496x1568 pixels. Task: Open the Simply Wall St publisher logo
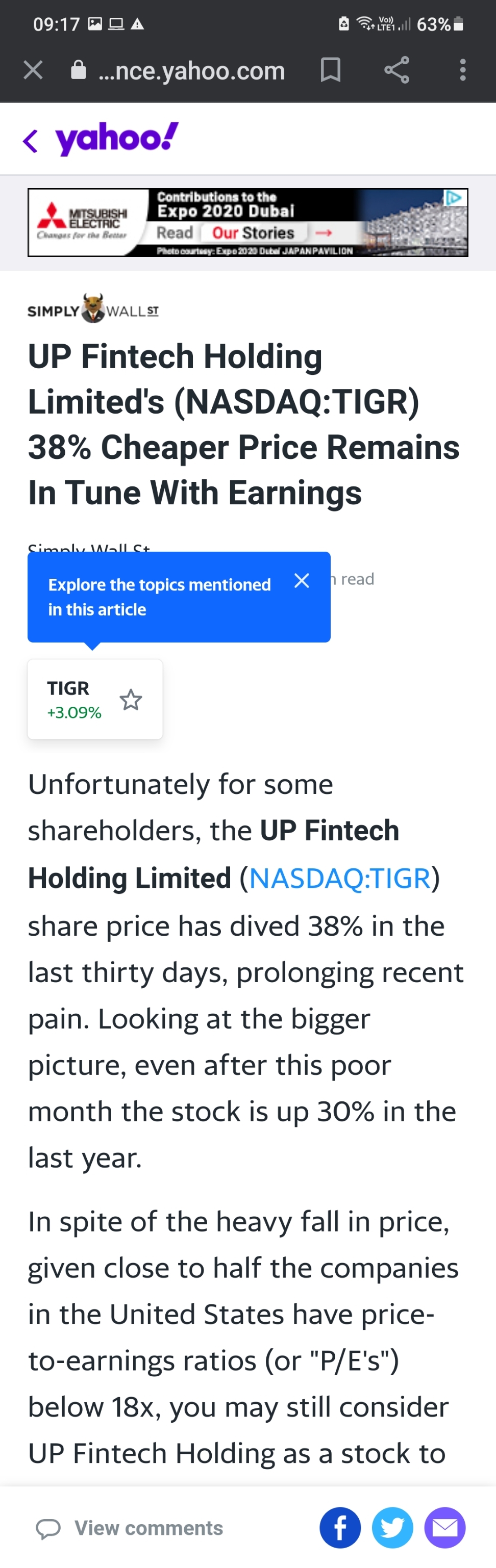(93, 310)
